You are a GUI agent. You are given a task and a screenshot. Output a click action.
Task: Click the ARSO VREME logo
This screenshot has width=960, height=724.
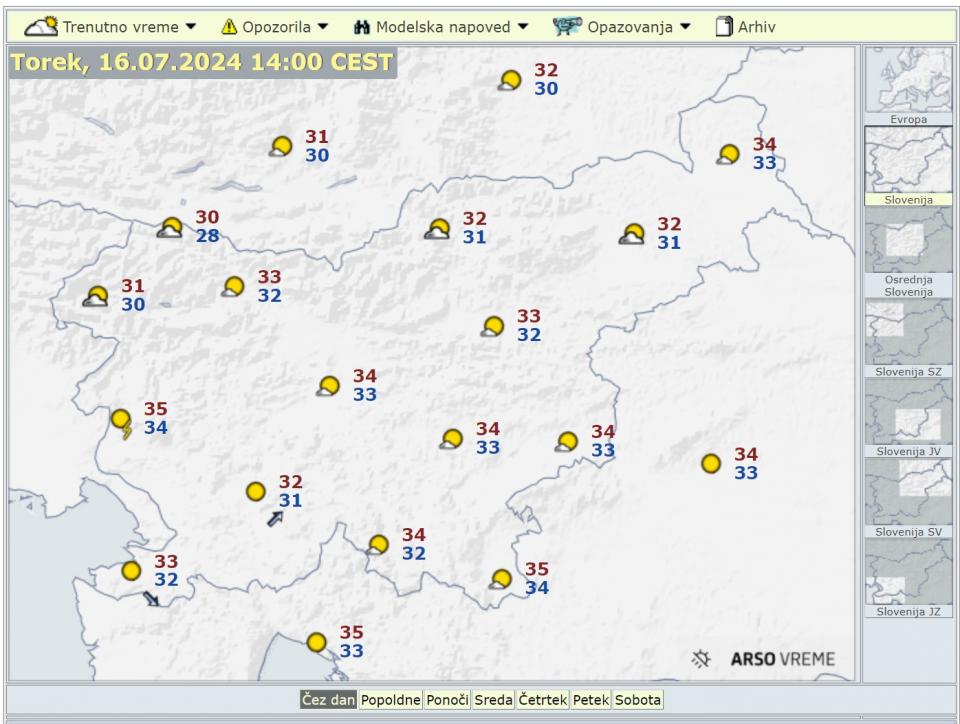click(764, 659)
